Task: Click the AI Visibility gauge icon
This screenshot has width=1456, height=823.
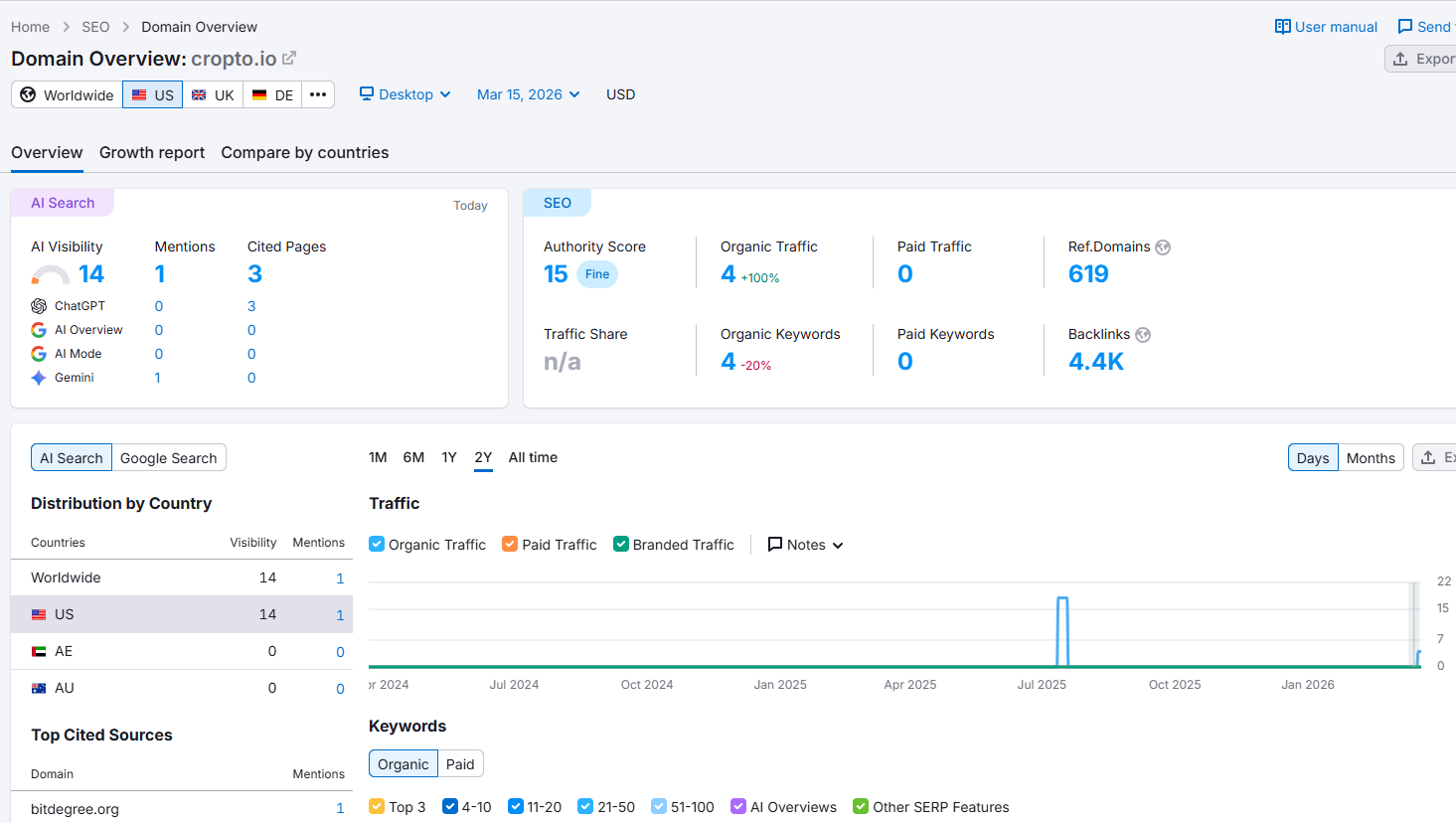Action: click(x=51, y=275)
